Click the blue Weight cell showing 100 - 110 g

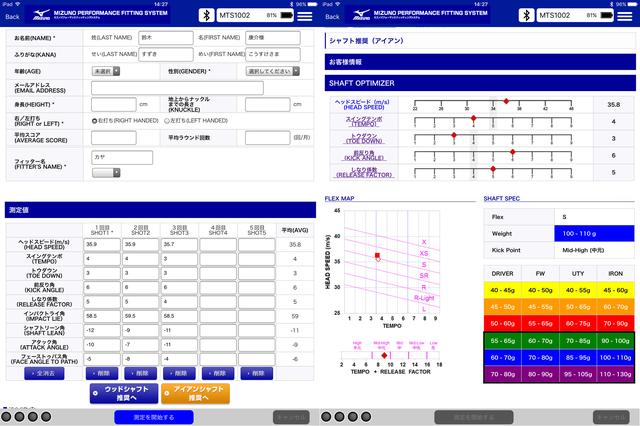point(594,234)
